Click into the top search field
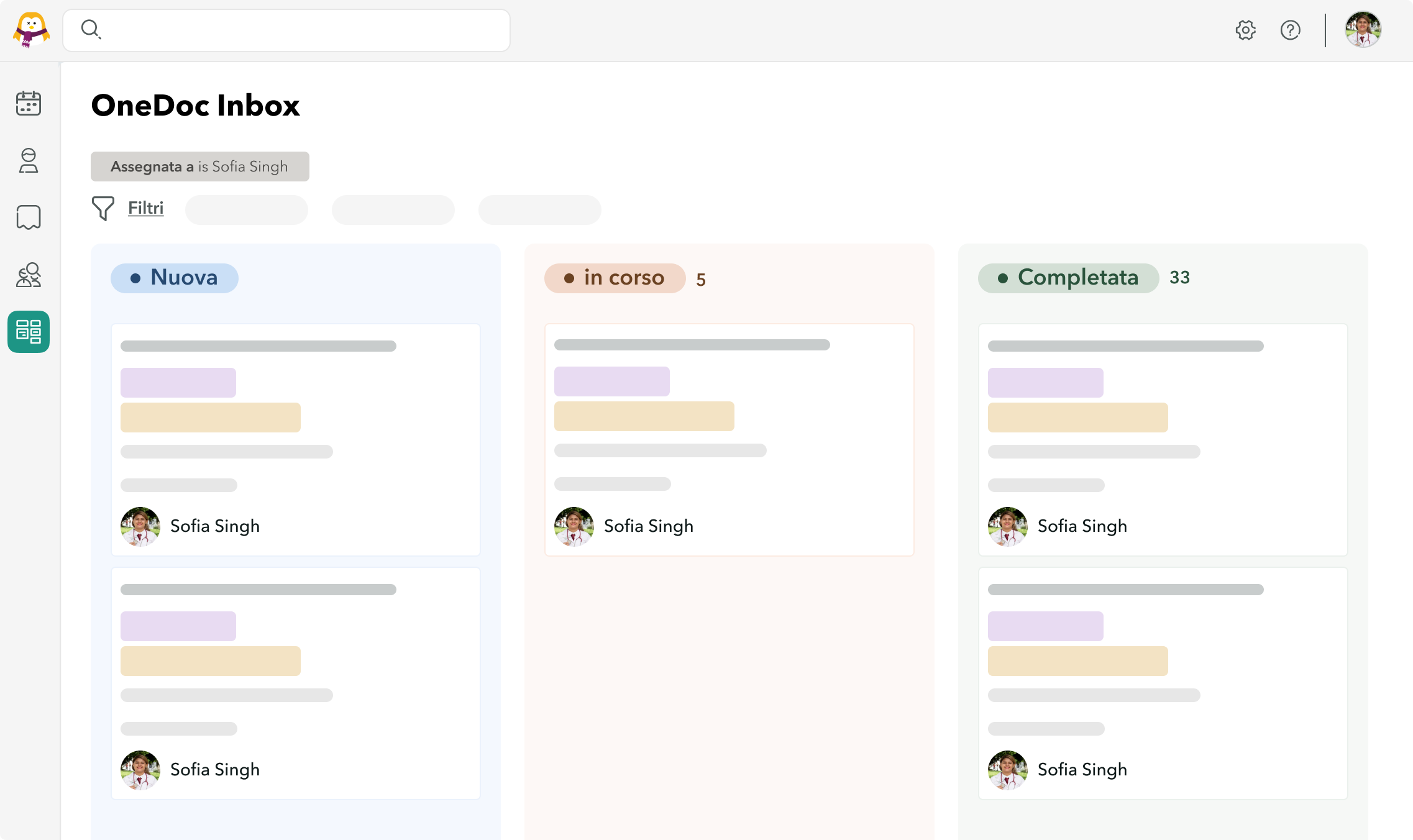Image resolution: width=1413 pixels, height=840 pixels. click(x=286, y=29)
